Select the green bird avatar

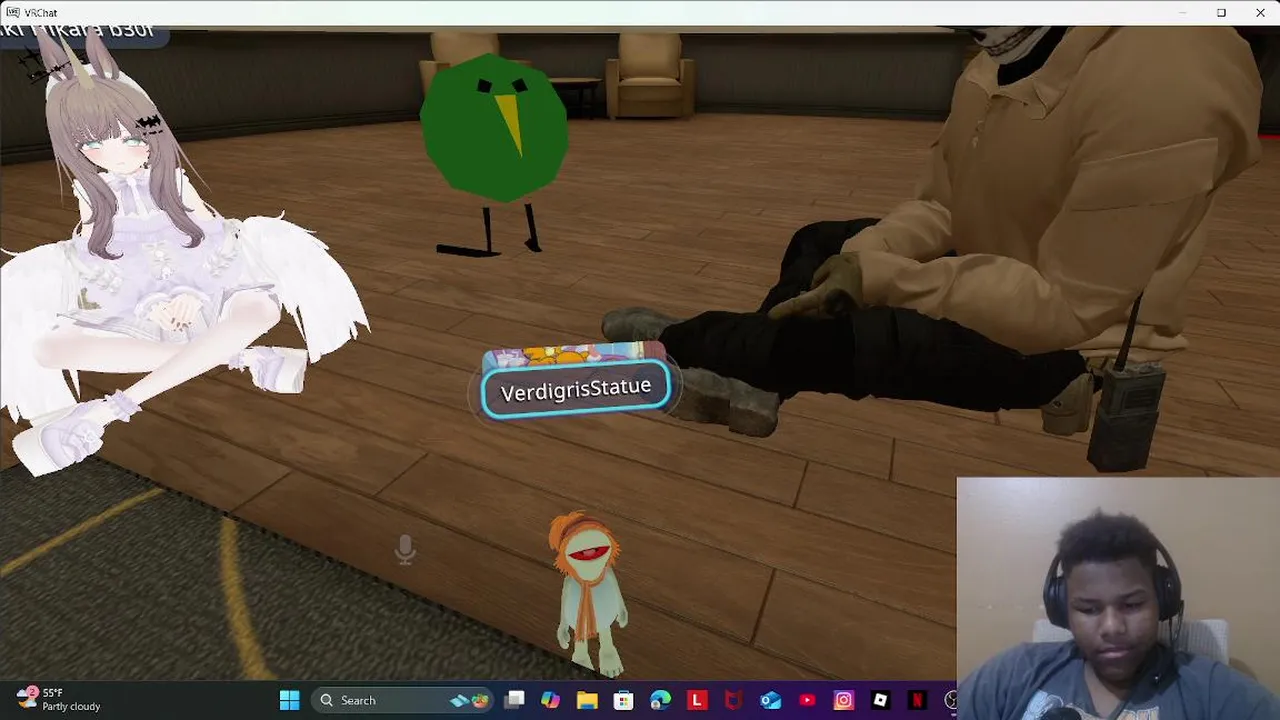click(x=494, y=155)
